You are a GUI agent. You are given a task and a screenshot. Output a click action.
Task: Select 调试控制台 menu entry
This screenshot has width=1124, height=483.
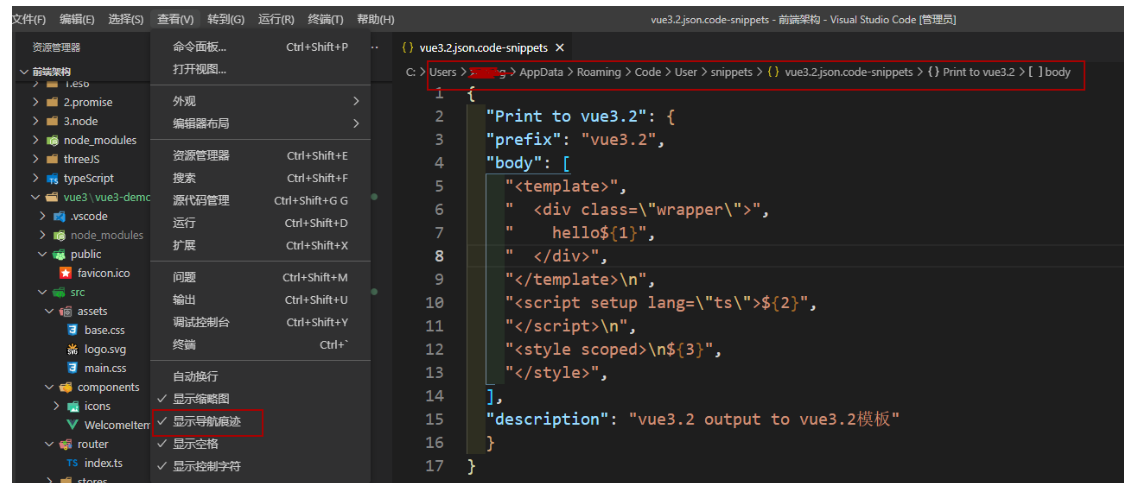[x=260, y=322]
